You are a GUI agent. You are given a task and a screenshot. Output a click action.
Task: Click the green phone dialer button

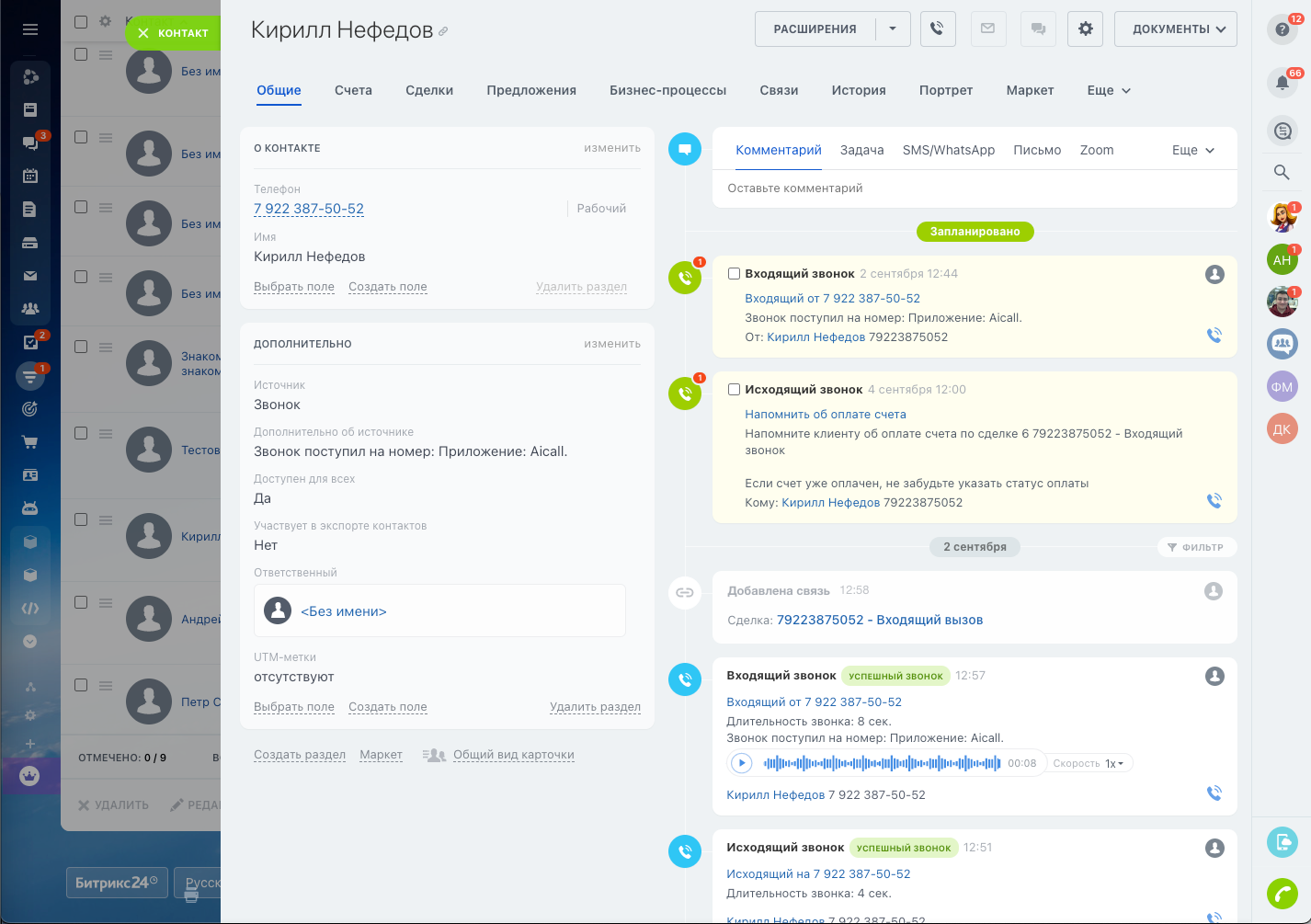pyautogui.click(x=1282, y=894)
